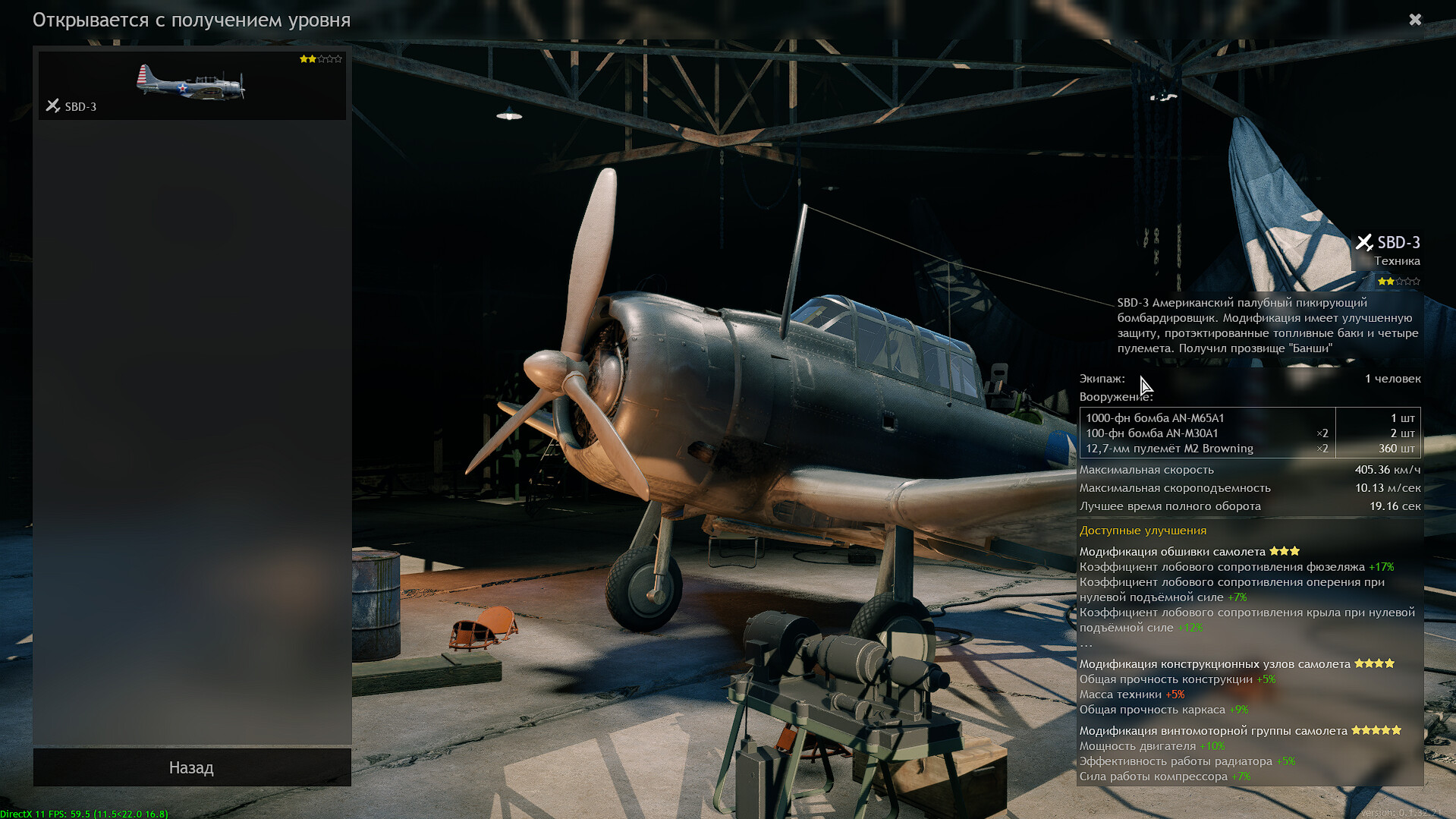Screen dimensions: 1456x819
Task: Click the star rating under Техника label
Action: coord(1398,282)
